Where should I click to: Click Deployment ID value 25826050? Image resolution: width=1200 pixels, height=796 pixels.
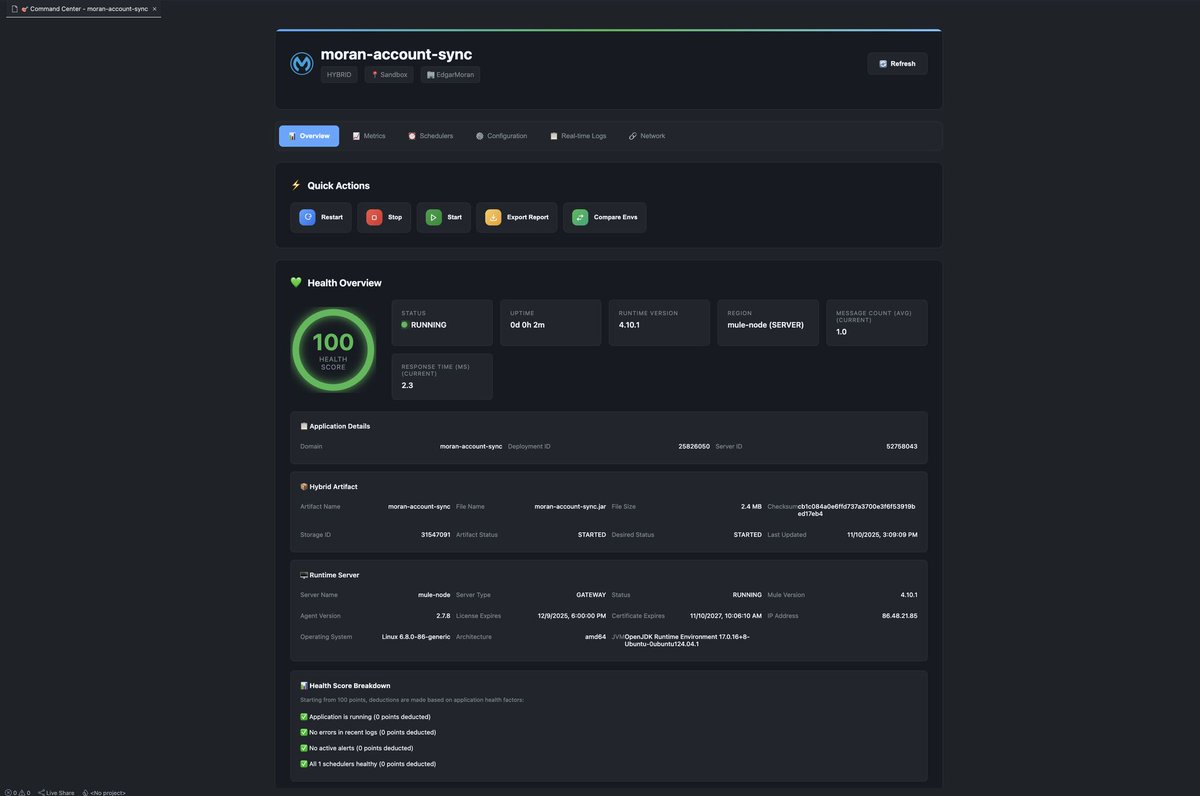pos(694,446)
